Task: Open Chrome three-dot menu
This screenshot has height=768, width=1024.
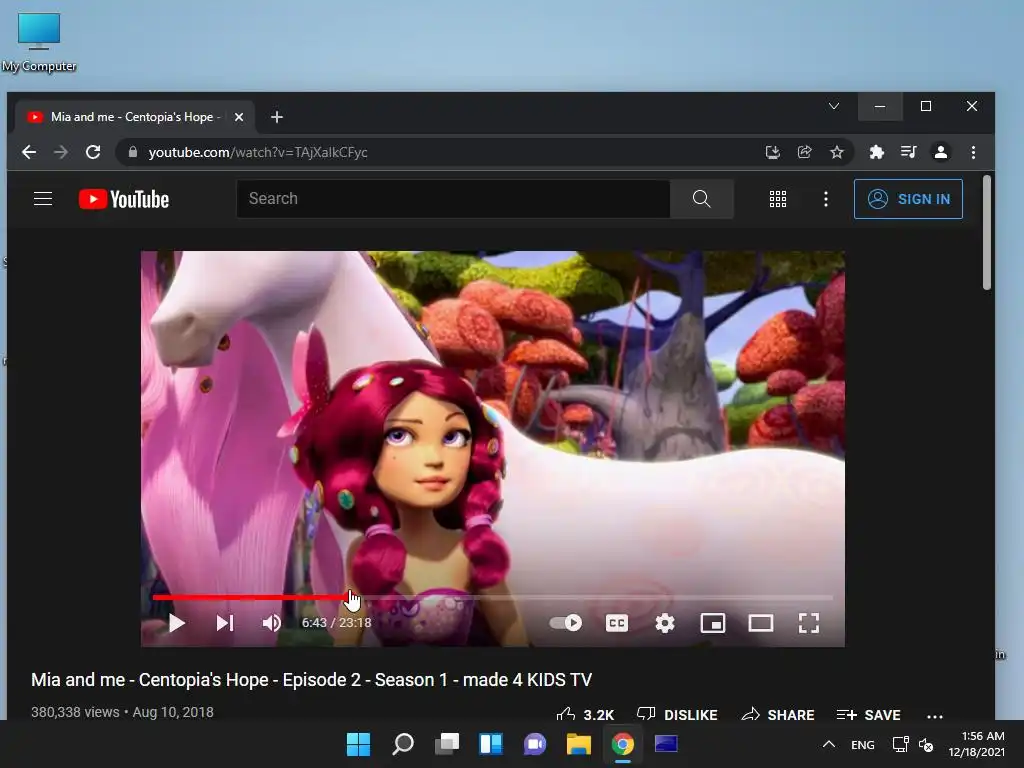Action: pos(973,152)
